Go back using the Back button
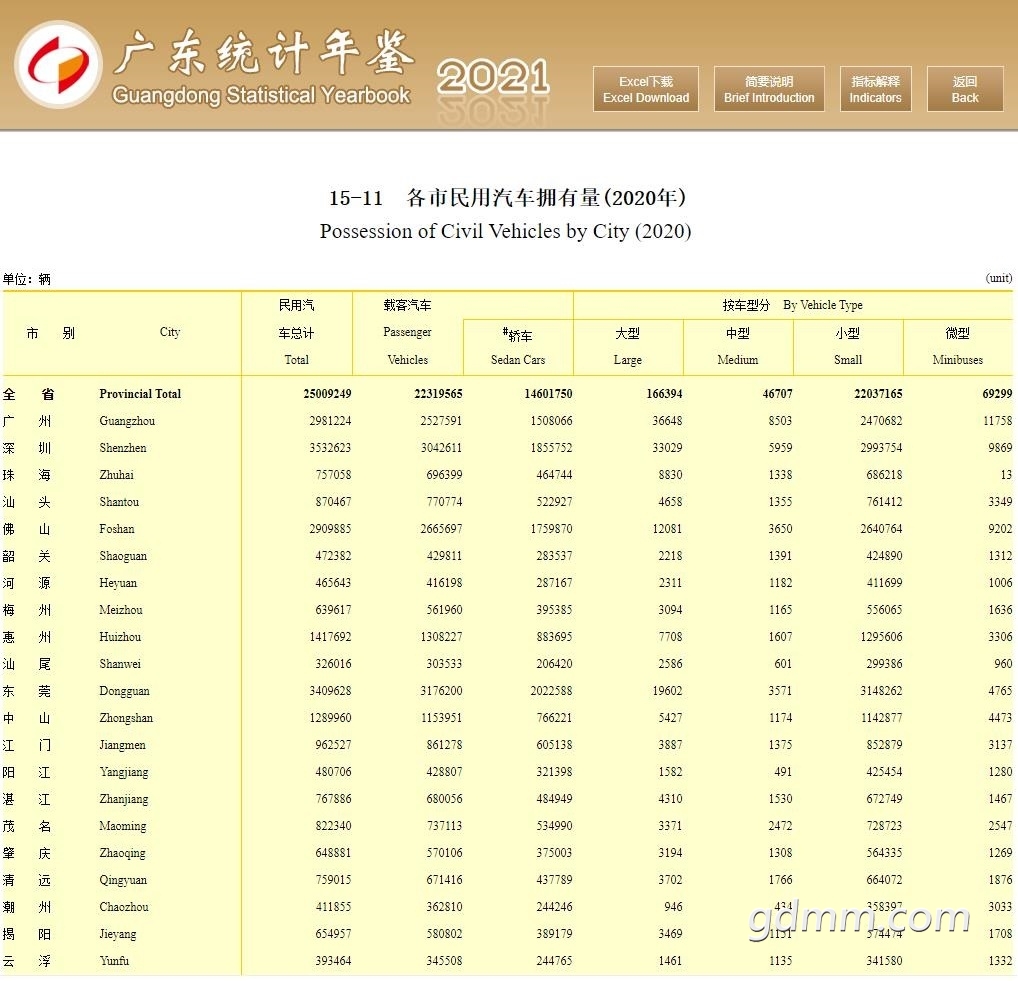Viewport: 1018px width, 981px height. coord(964,89)
